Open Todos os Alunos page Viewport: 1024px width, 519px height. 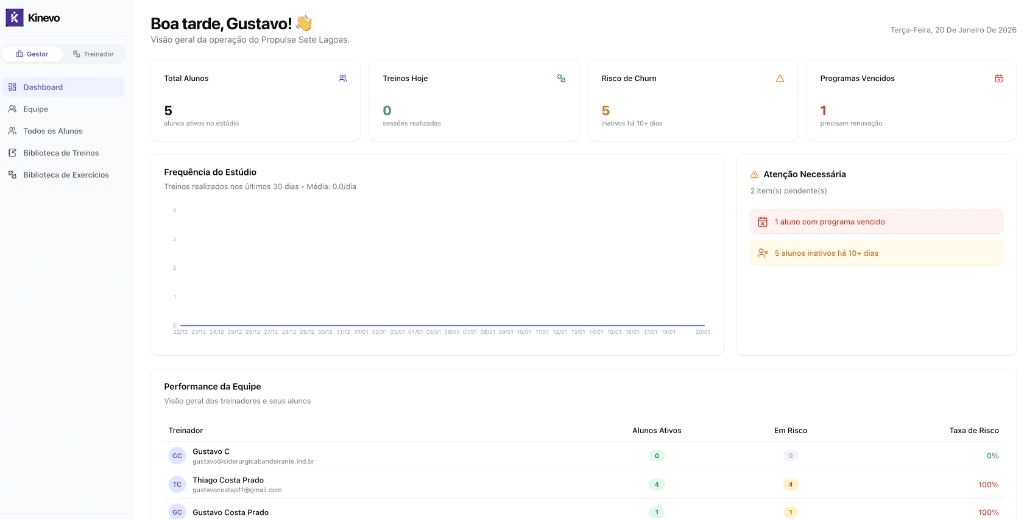(x=63, y=131)
